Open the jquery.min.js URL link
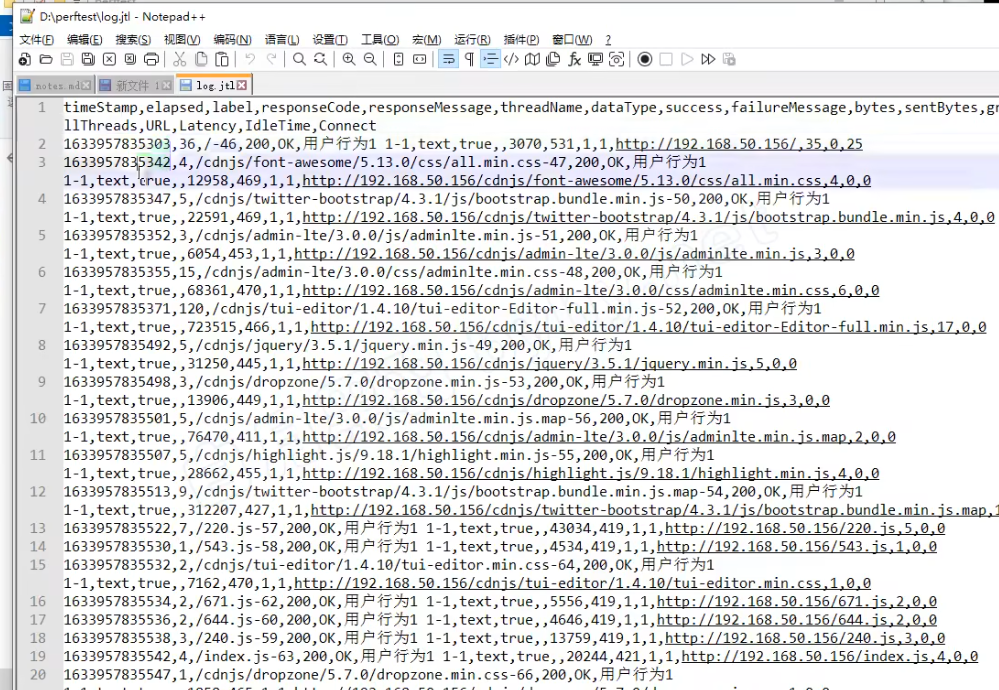999x690 pixels. [549, 363]
